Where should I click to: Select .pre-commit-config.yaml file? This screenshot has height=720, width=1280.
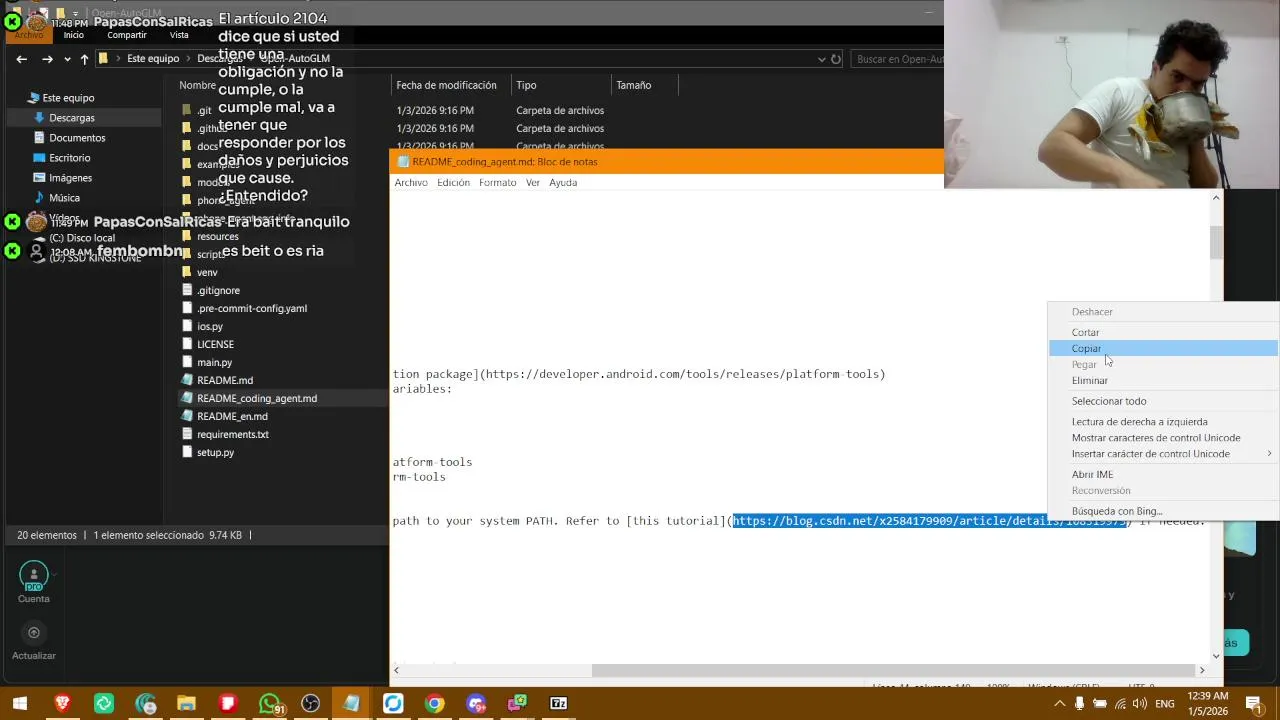click(252, 308)
